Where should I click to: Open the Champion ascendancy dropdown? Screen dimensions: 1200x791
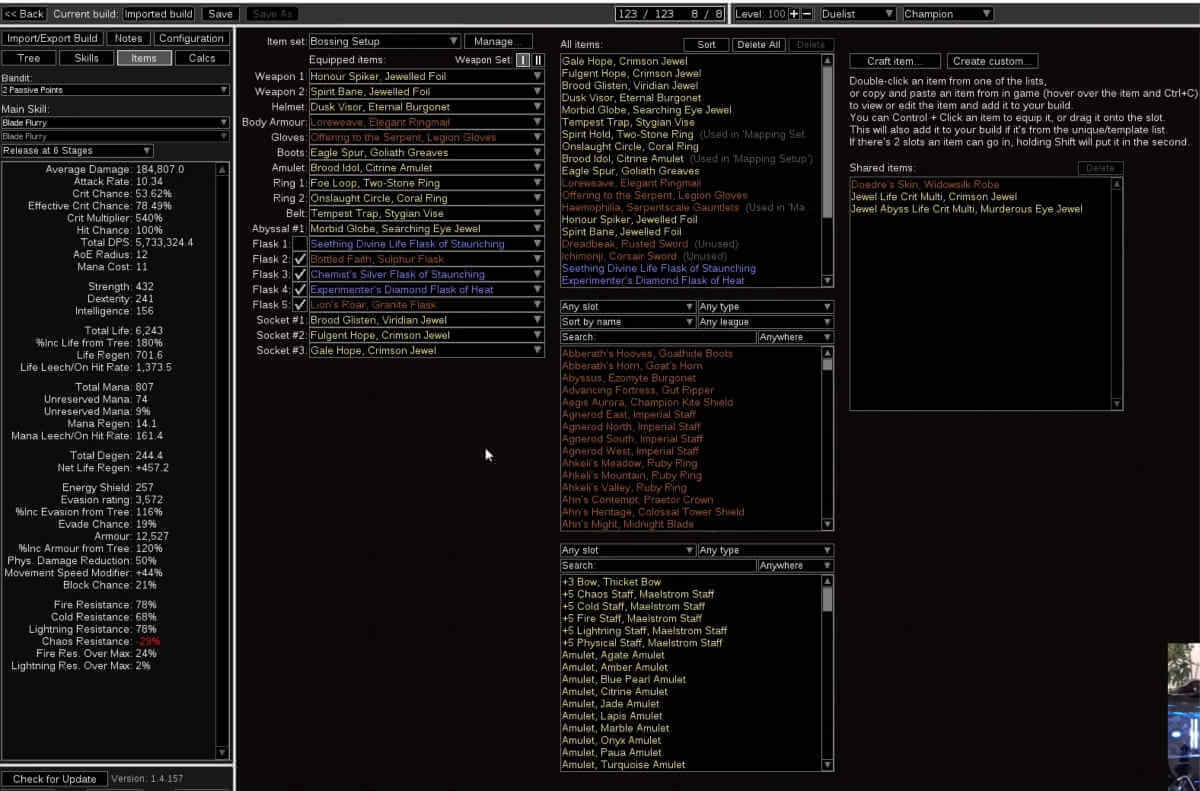[947, 13]
